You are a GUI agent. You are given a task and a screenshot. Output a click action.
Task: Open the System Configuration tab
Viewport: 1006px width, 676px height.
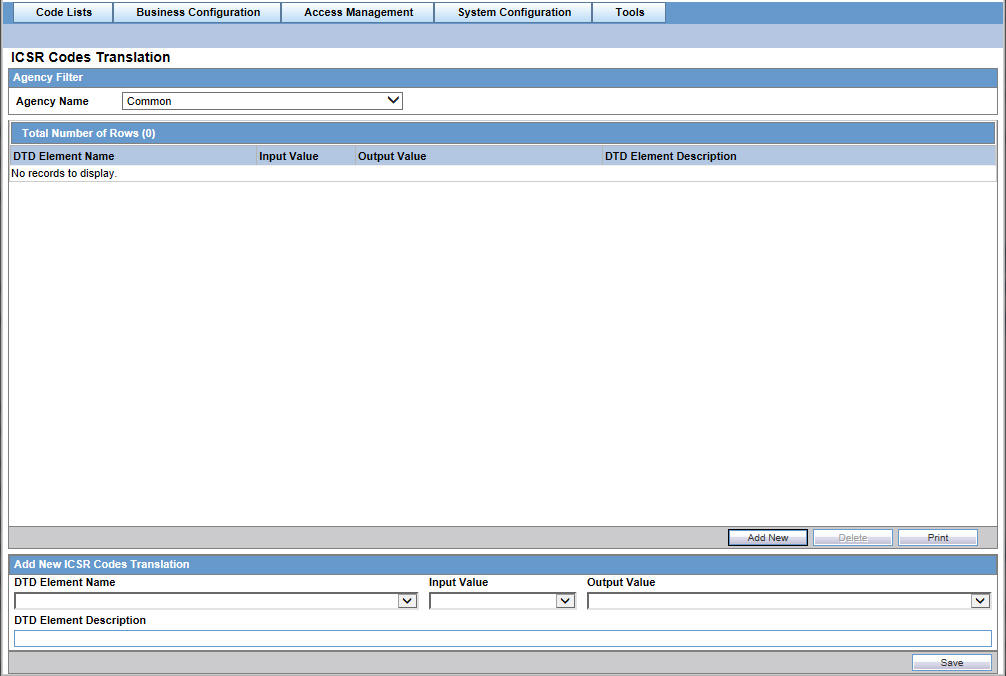pos(514,12)
